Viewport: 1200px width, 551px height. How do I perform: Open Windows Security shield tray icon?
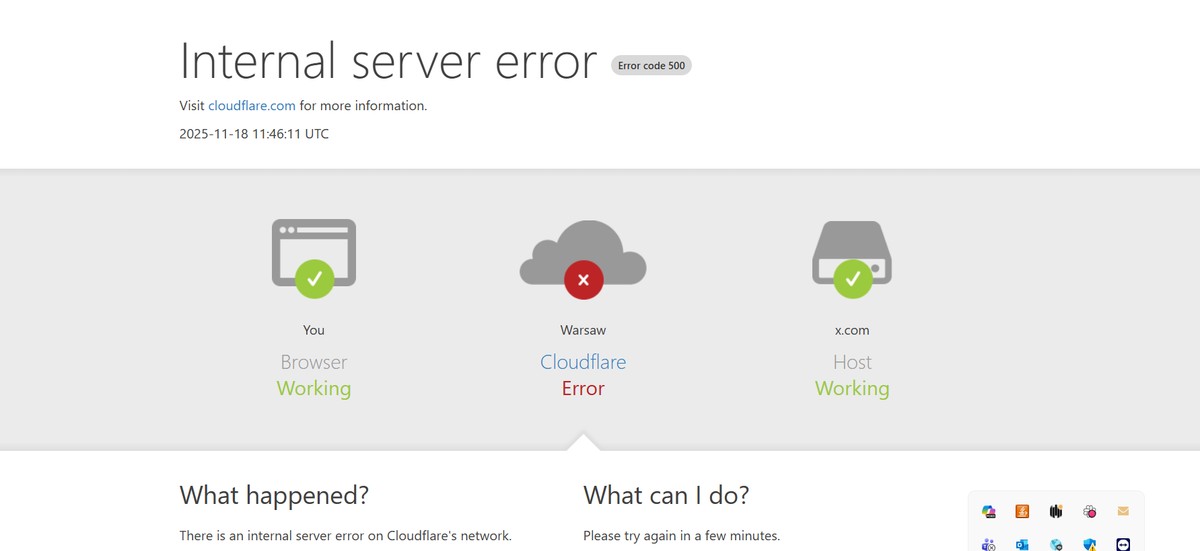[x=1089, y=544]
